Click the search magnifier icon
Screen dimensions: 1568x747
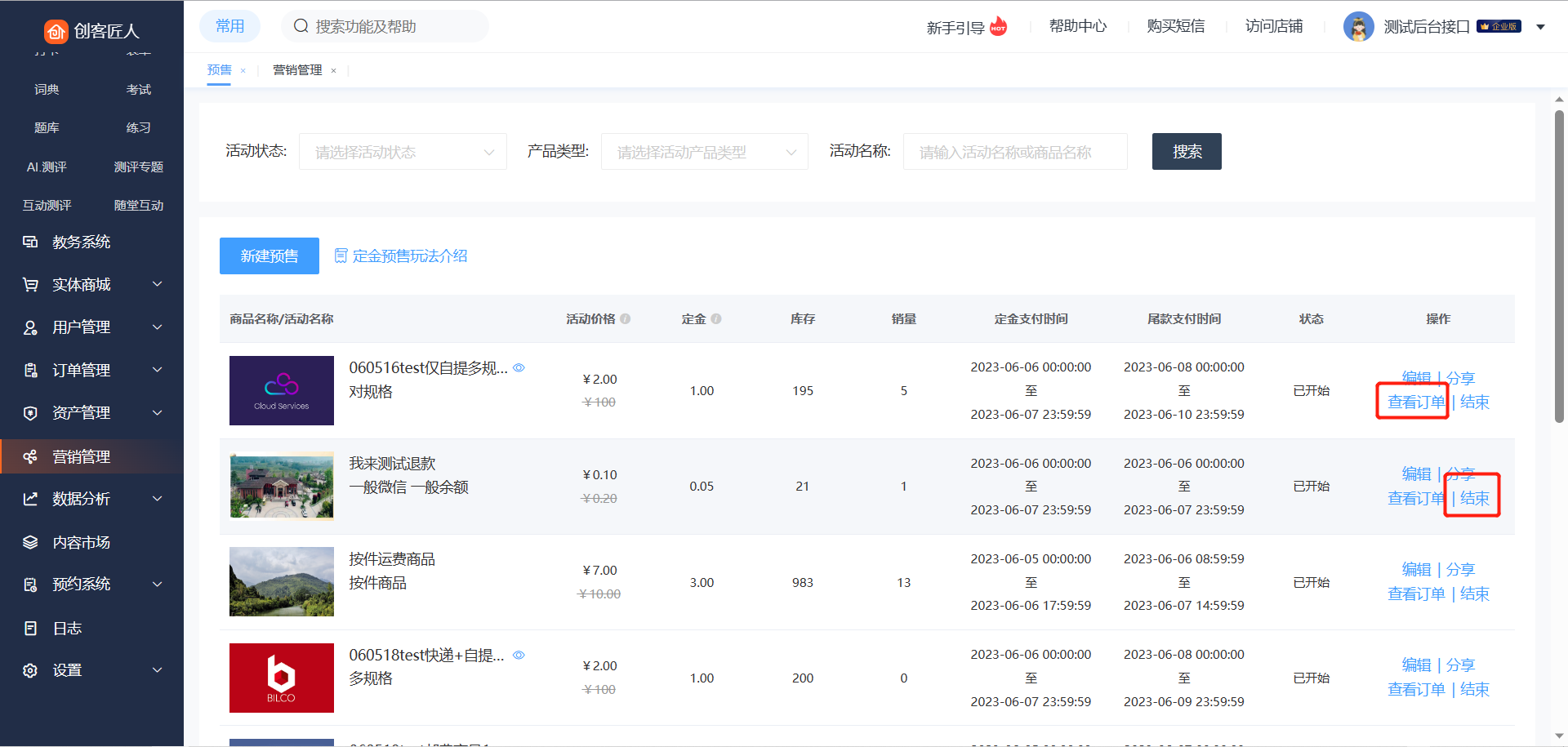coord(301,26)
